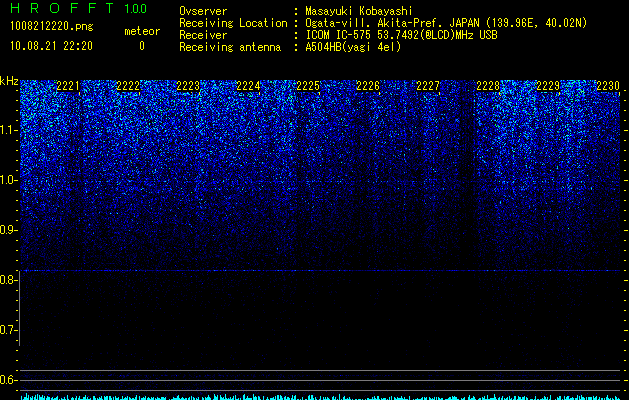629x400 pixels.
Task: Select the filename 1008212220.png
Action: point(52,26)
